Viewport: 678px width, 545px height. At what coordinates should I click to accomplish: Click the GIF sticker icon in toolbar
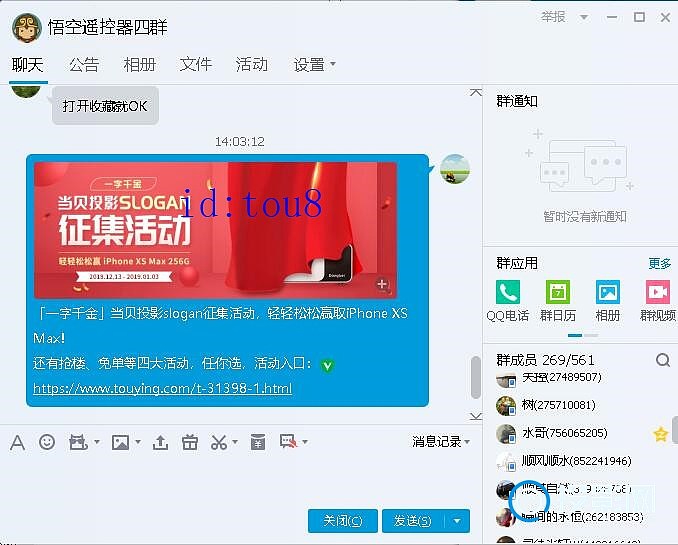pos(78,442)
